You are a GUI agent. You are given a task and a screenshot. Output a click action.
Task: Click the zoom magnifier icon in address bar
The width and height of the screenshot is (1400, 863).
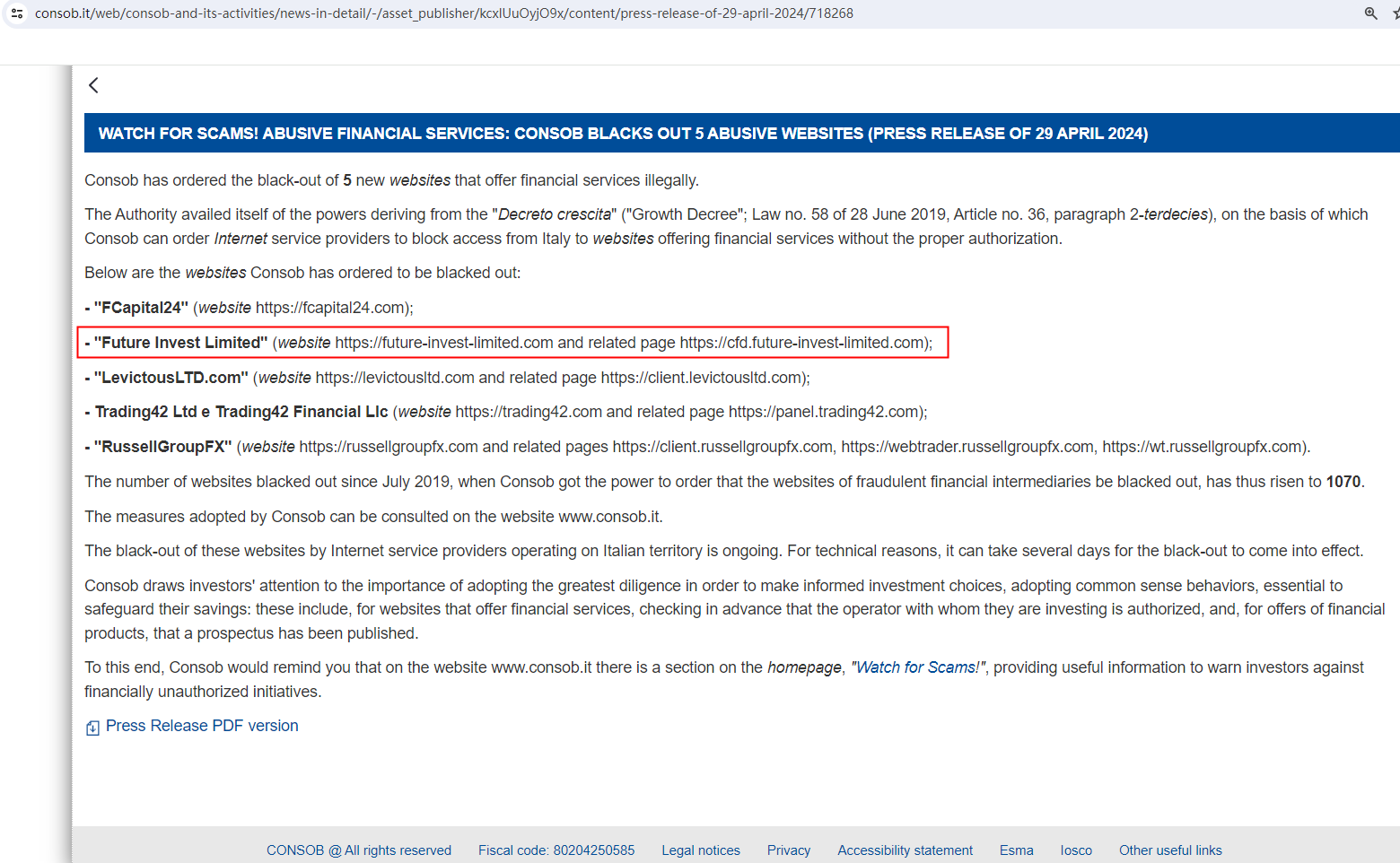[x=1370, y=13]
